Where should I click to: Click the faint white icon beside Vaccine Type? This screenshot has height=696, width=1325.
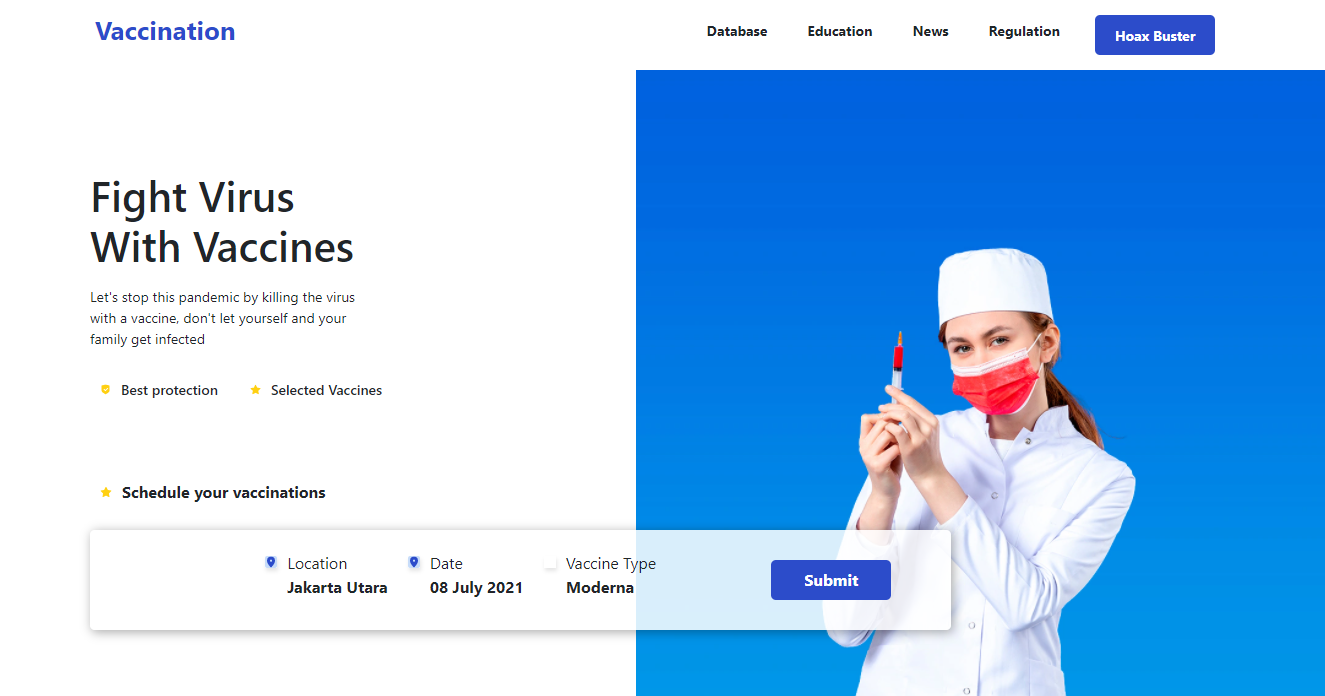click(550, 564)
